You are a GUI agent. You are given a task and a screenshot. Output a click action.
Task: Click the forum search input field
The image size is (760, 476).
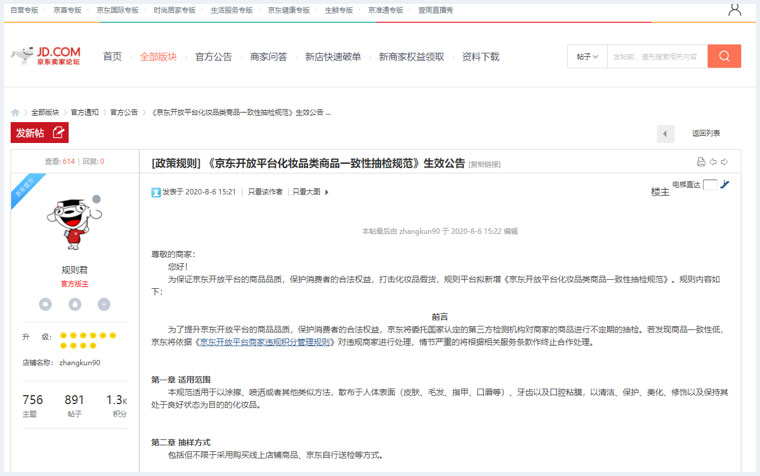click(x=657, y=57)
